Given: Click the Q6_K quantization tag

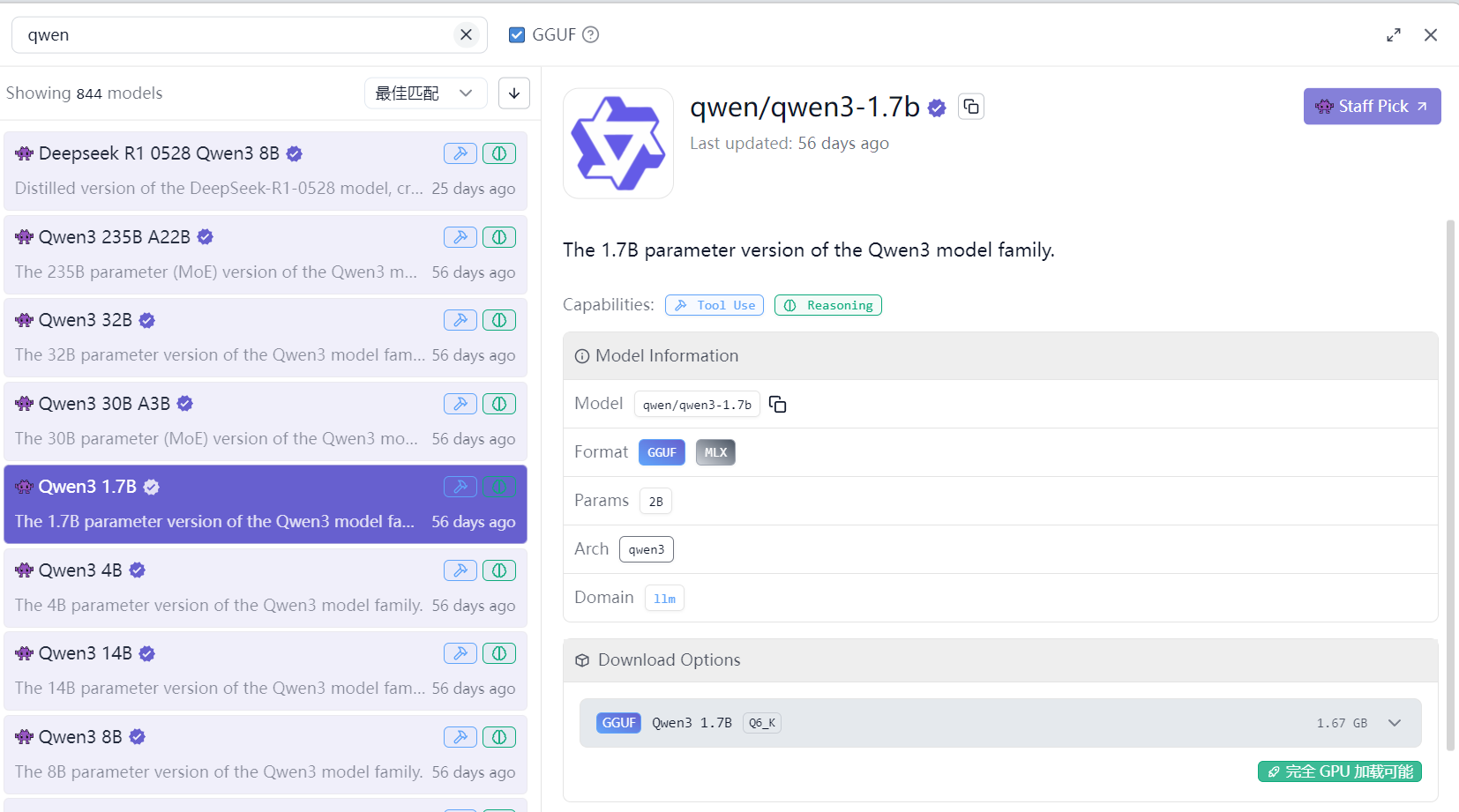Looking at the screenshot, I should pyautogui.click(x=762, y=723).
